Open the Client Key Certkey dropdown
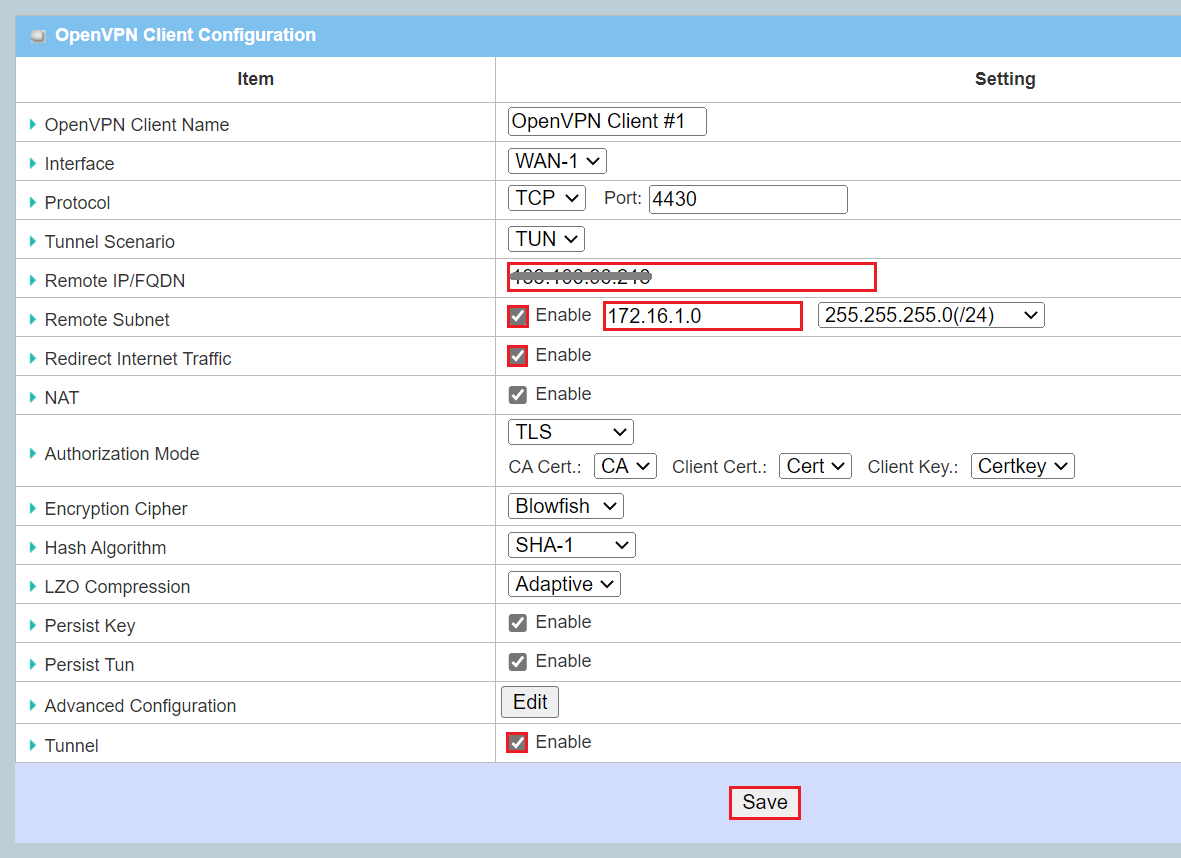The width and height of the screenshot is (1181, 858). [x=1023, y=466]
